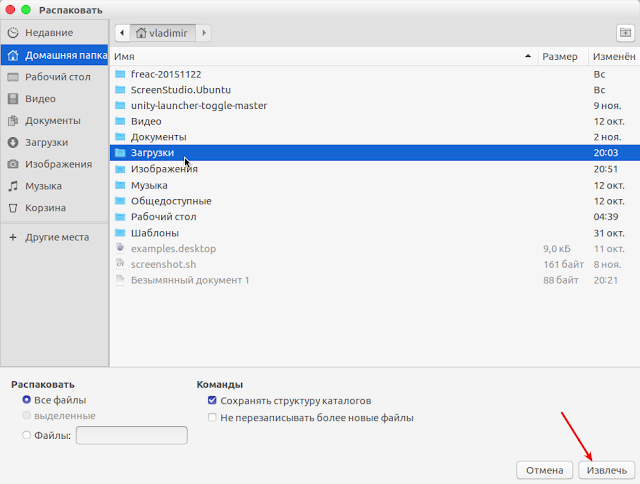Select freac-20151122 folder name
This screenshot has width=640, height=484.
tap(166, 74)
